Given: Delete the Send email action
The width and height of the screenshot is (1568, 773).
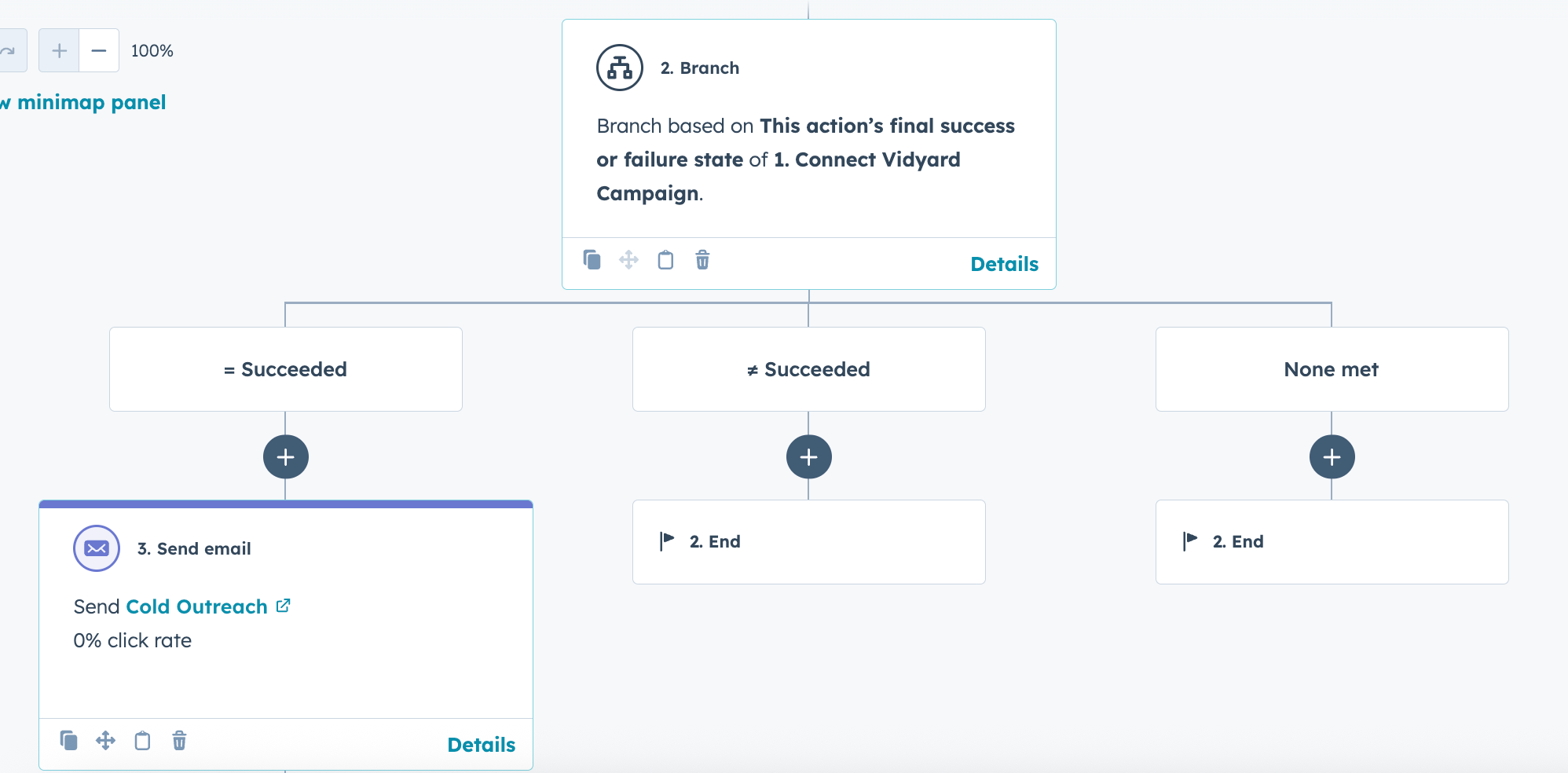Looking at the screenshot, I should pos(179,741).
